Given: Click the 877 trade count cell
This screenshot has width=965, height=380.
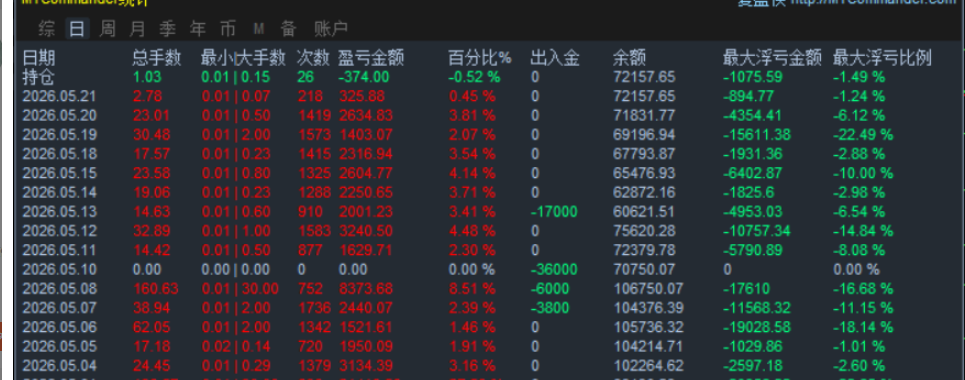Looking at the screenshot, I should (x=309, y=250).
